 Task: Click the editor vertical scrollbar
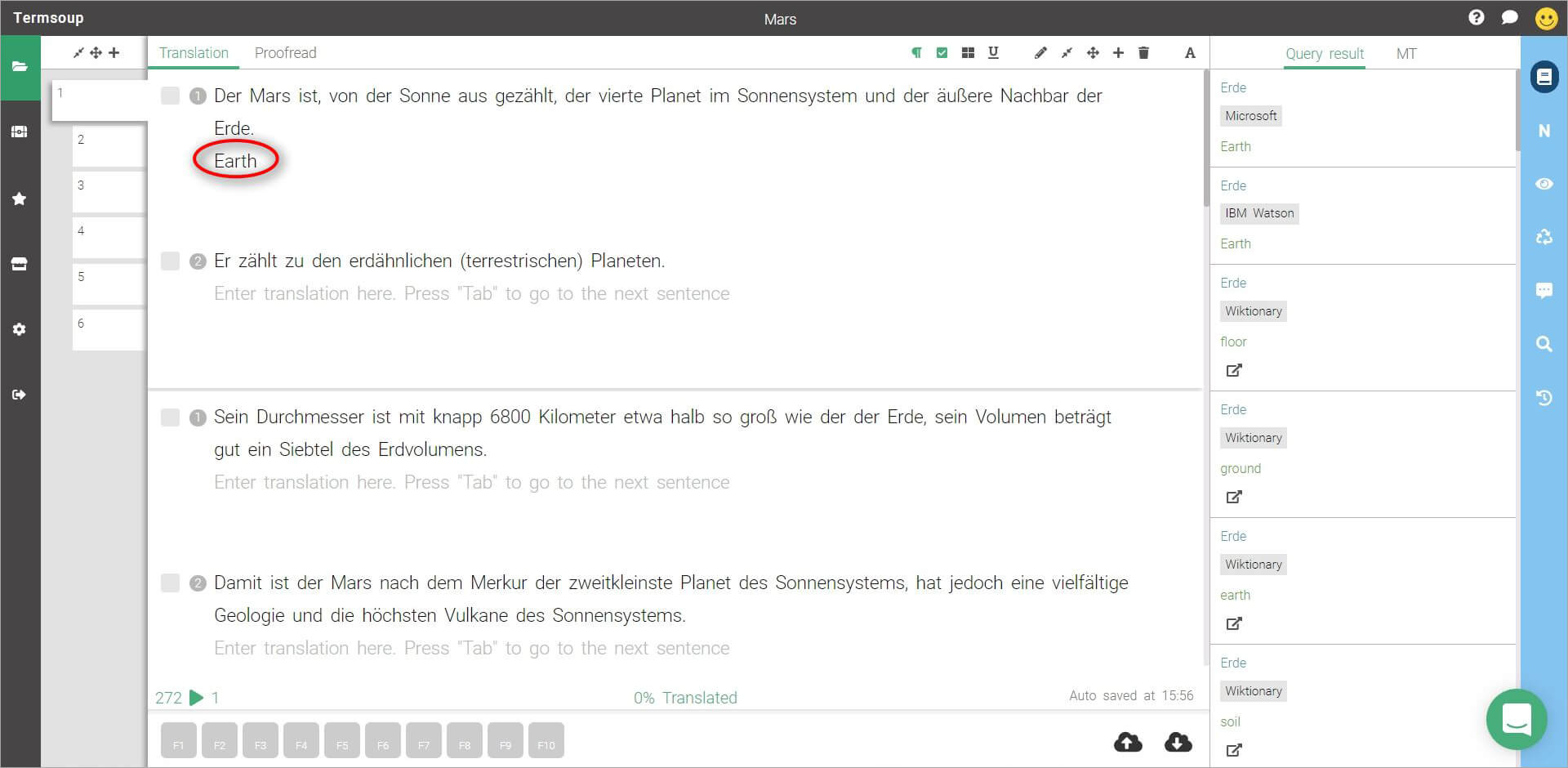[1206, 139]
